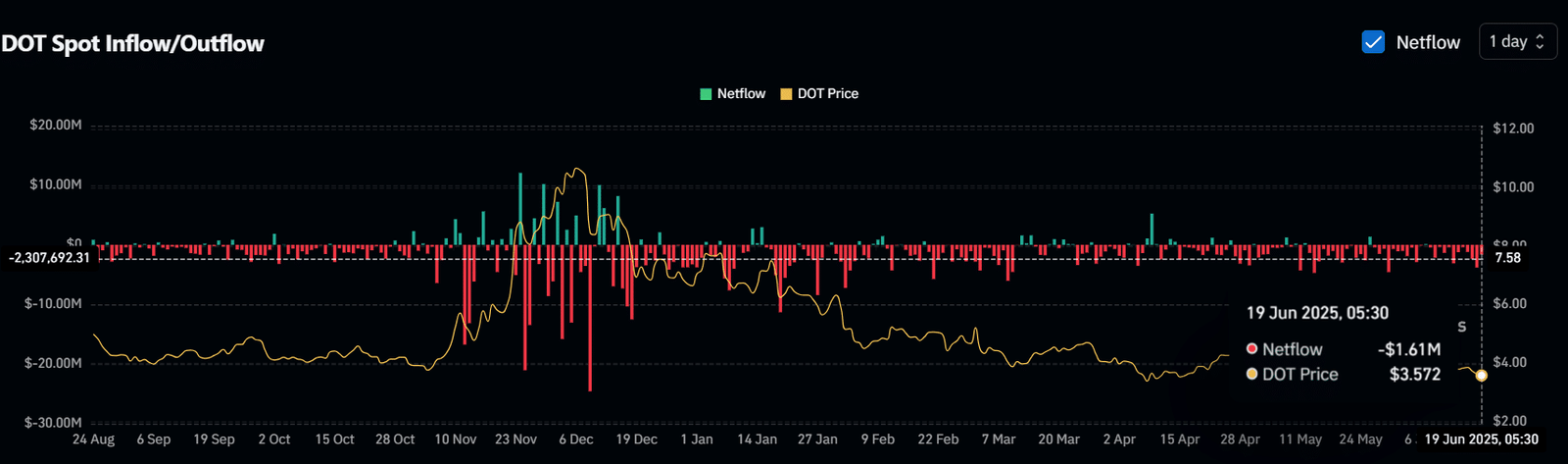This screenshot has width=1568, height=464.
Task: Select the 6 Dec x-axis date label
Action: (x=576, y=439)
